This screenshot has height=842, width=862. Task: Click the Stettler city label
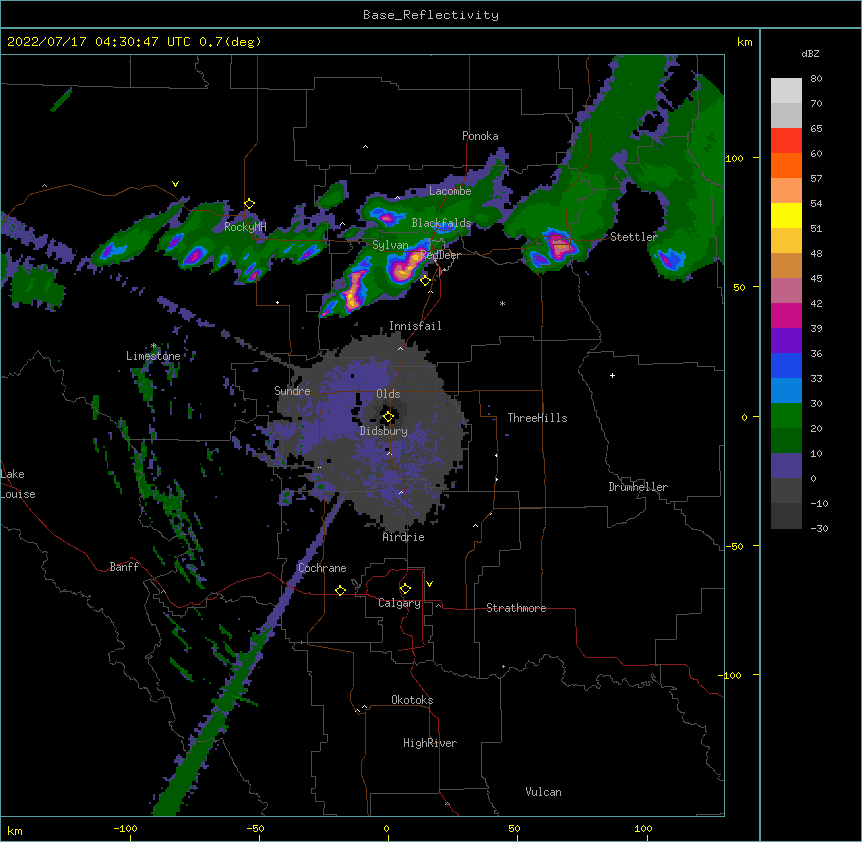pos(634,237)
